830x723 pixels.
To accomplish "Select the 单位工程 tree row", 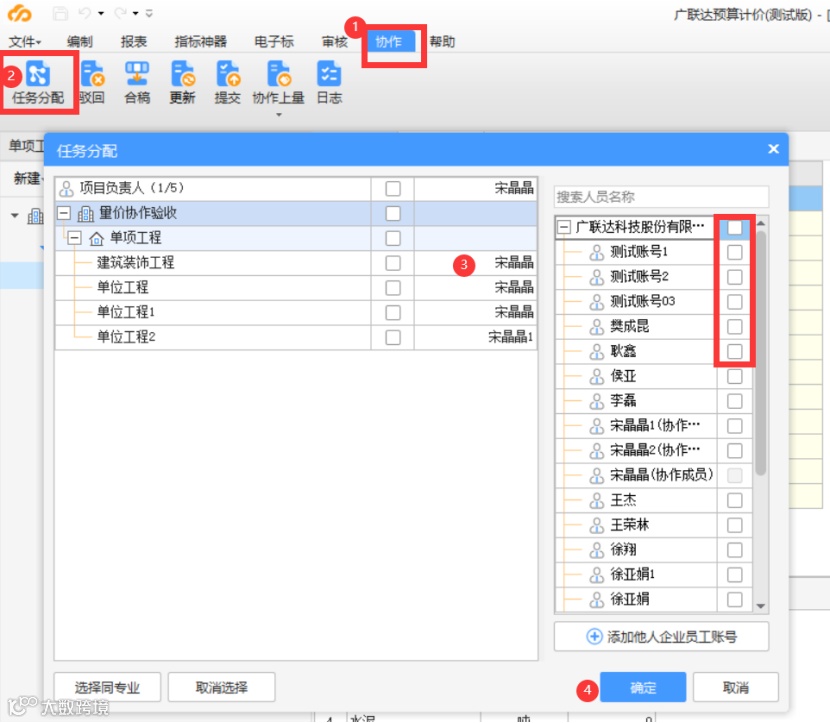I will (296, 288).
